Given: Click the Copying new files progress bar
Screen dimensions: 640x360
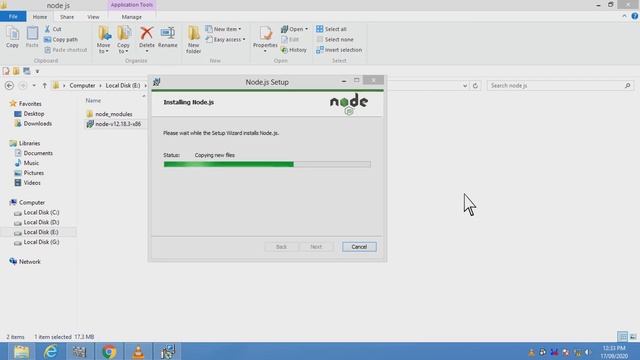Looking at the screenshot, I should coord(267,164).
